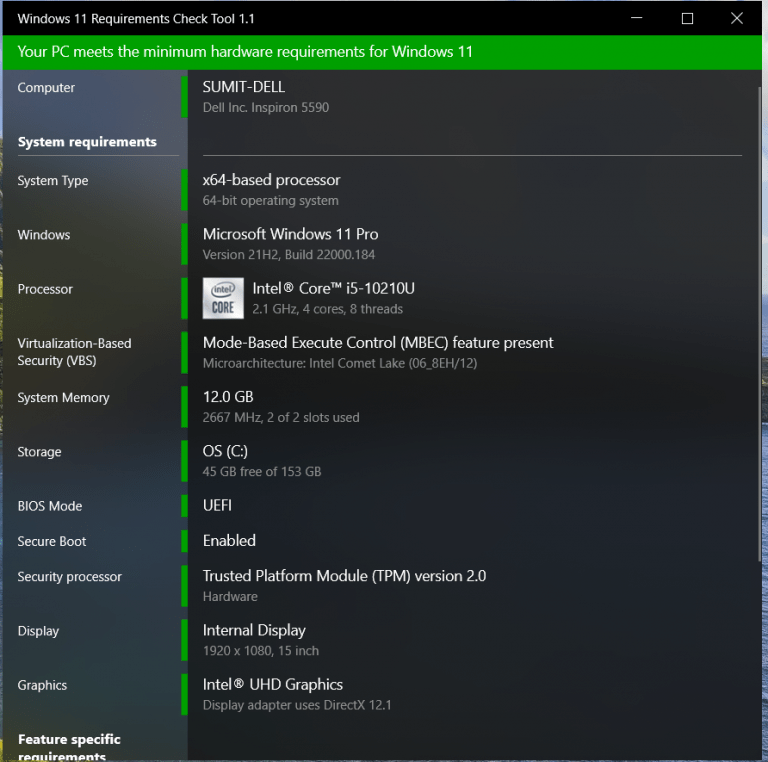Click '1920 x 1080, 15 inch' text

click(261, 651)
